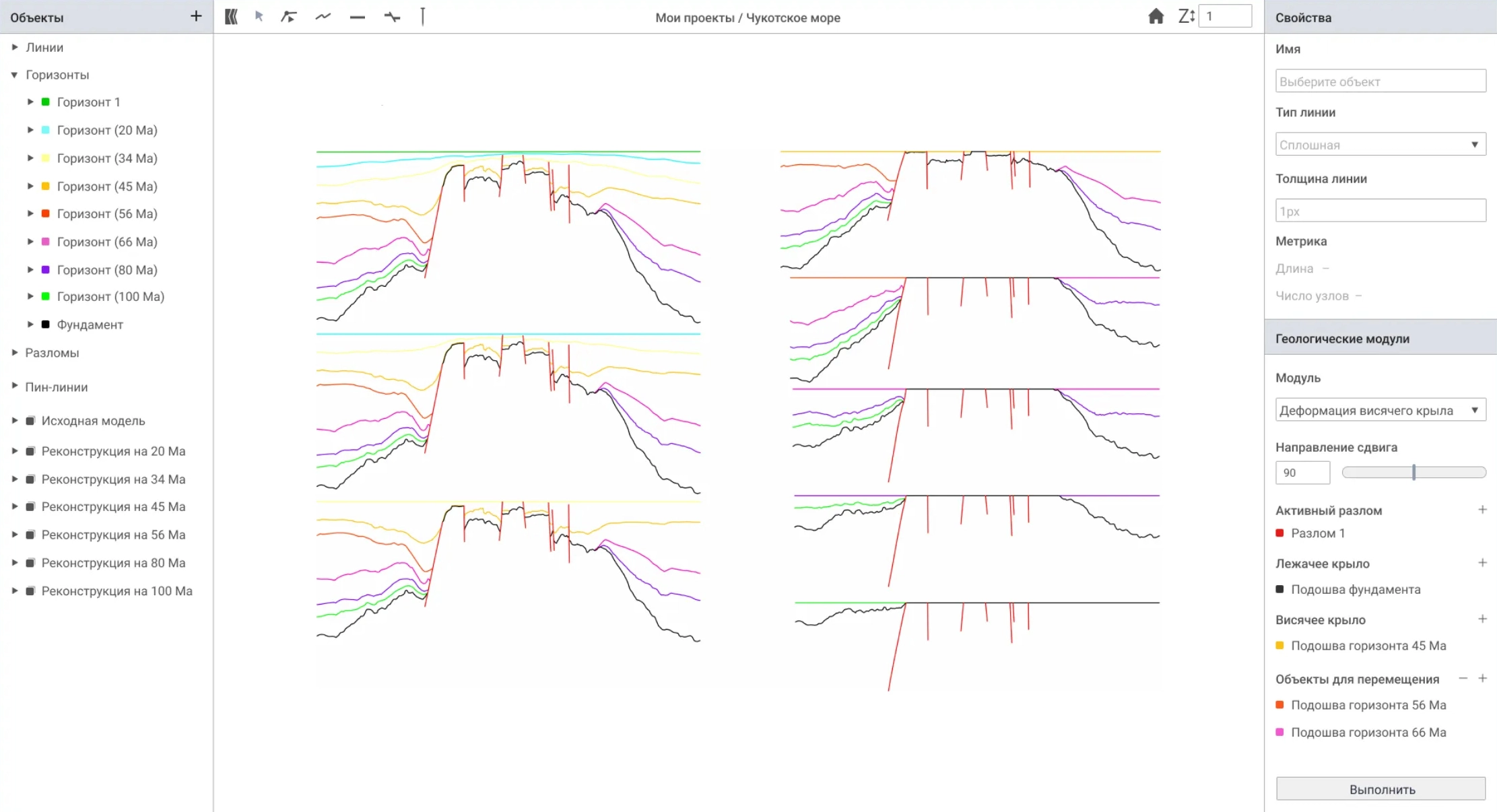Click the Имя object name field
The image size is (1497, 812).
point(1380,81)
